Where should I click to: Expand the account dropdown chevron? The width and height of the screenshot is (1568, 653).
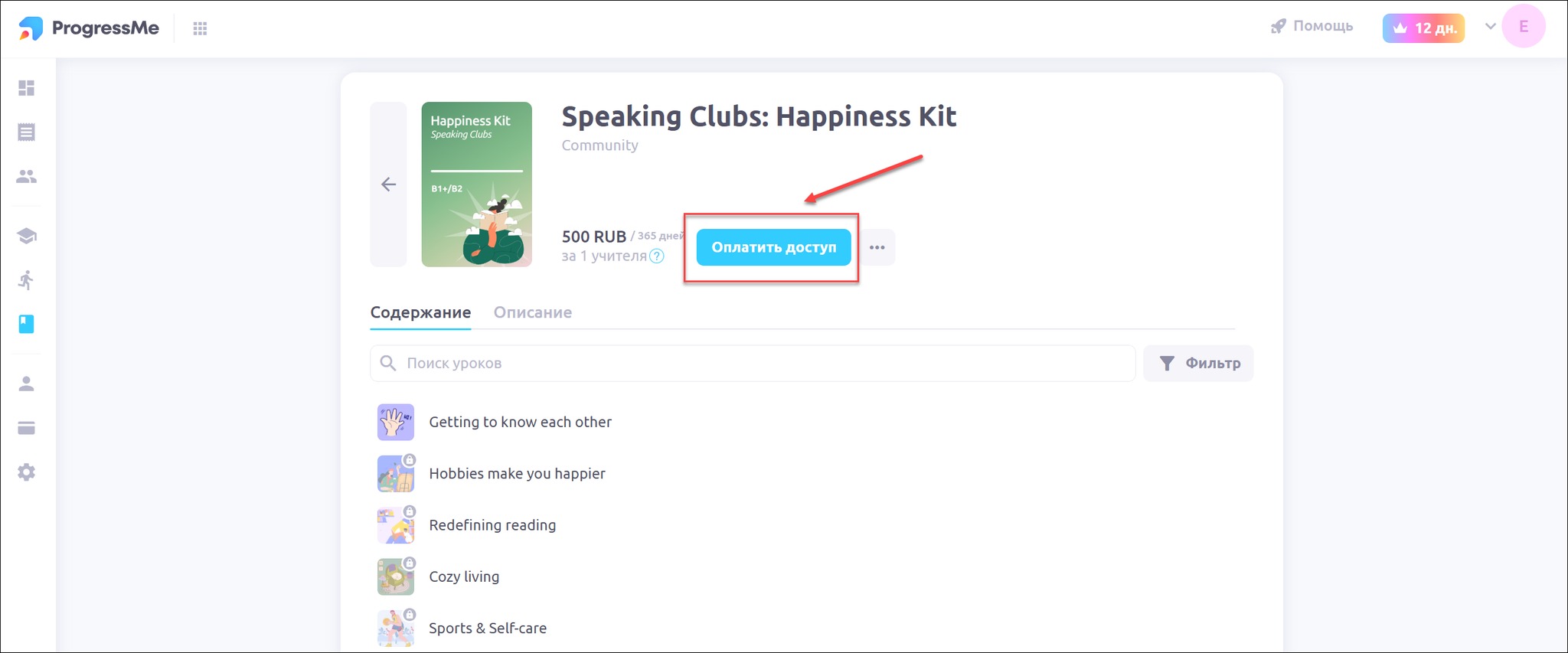[x=1490, y=26]
